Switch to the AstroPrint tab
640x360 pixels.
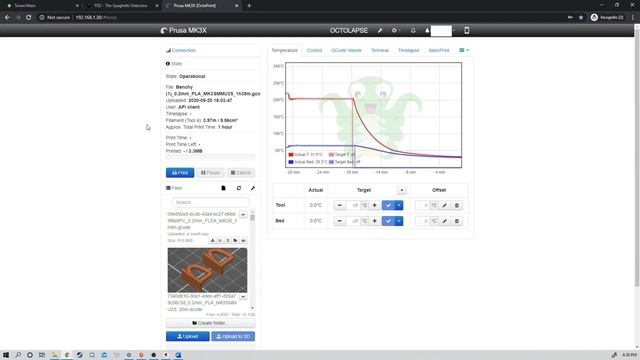coord(439,50)
